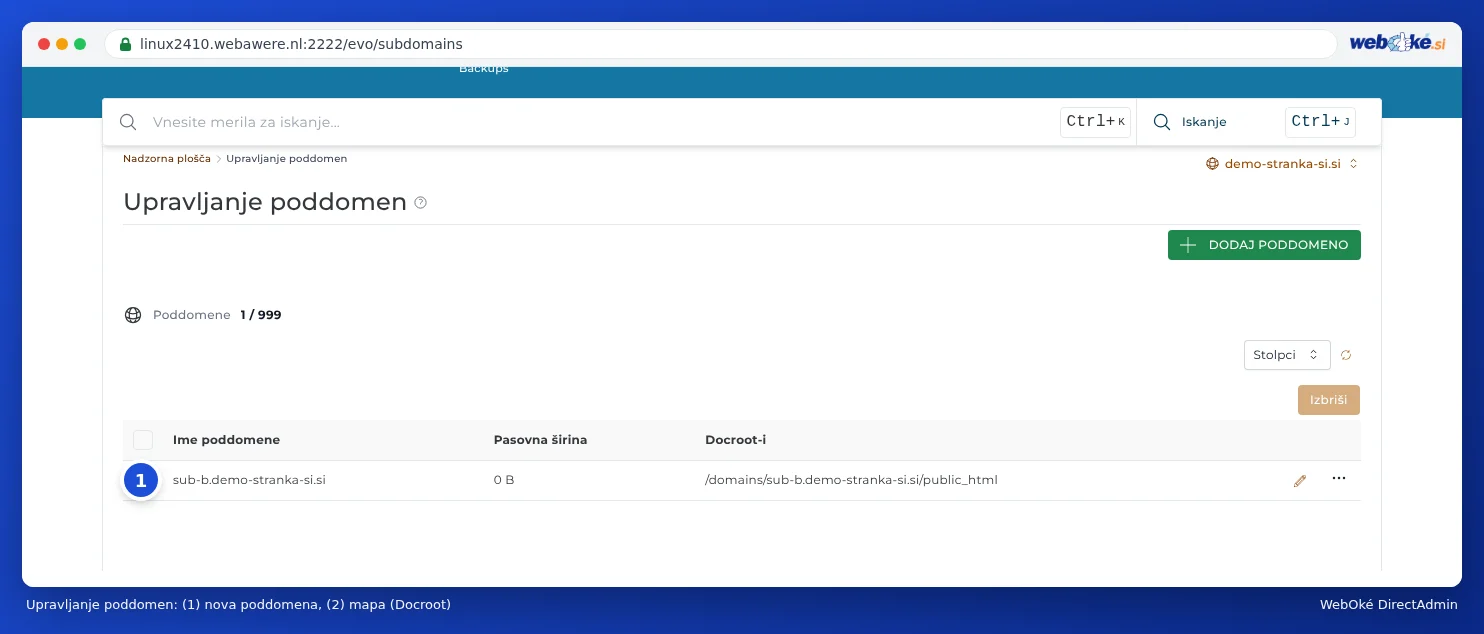Click the green maximize window button

[80, 44]
